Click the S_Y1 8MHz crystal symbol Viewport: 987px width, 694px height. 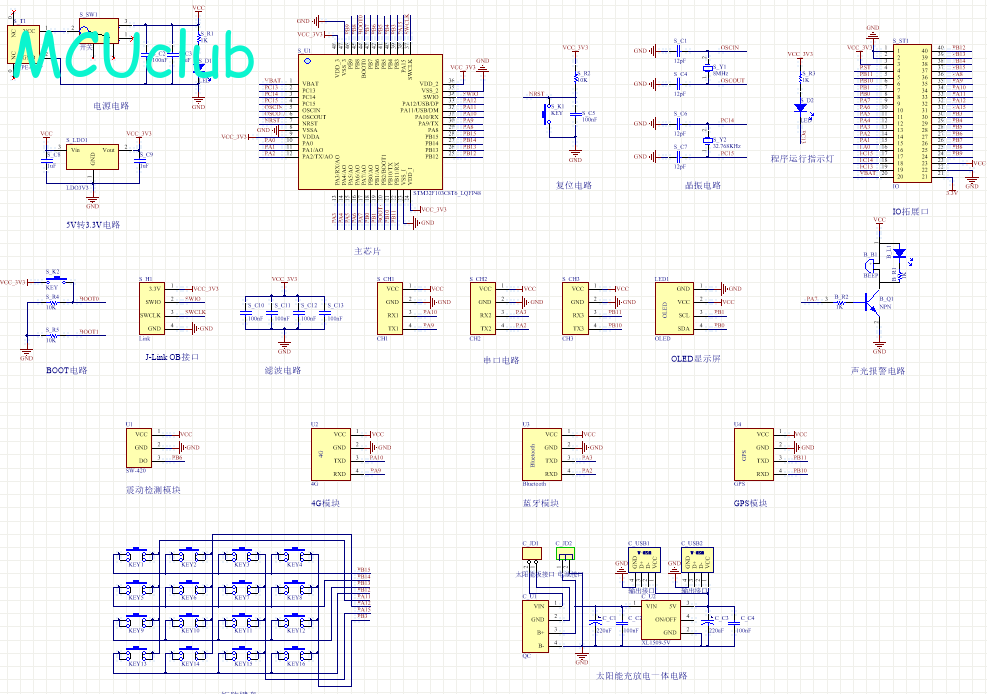tap(708, 68)
